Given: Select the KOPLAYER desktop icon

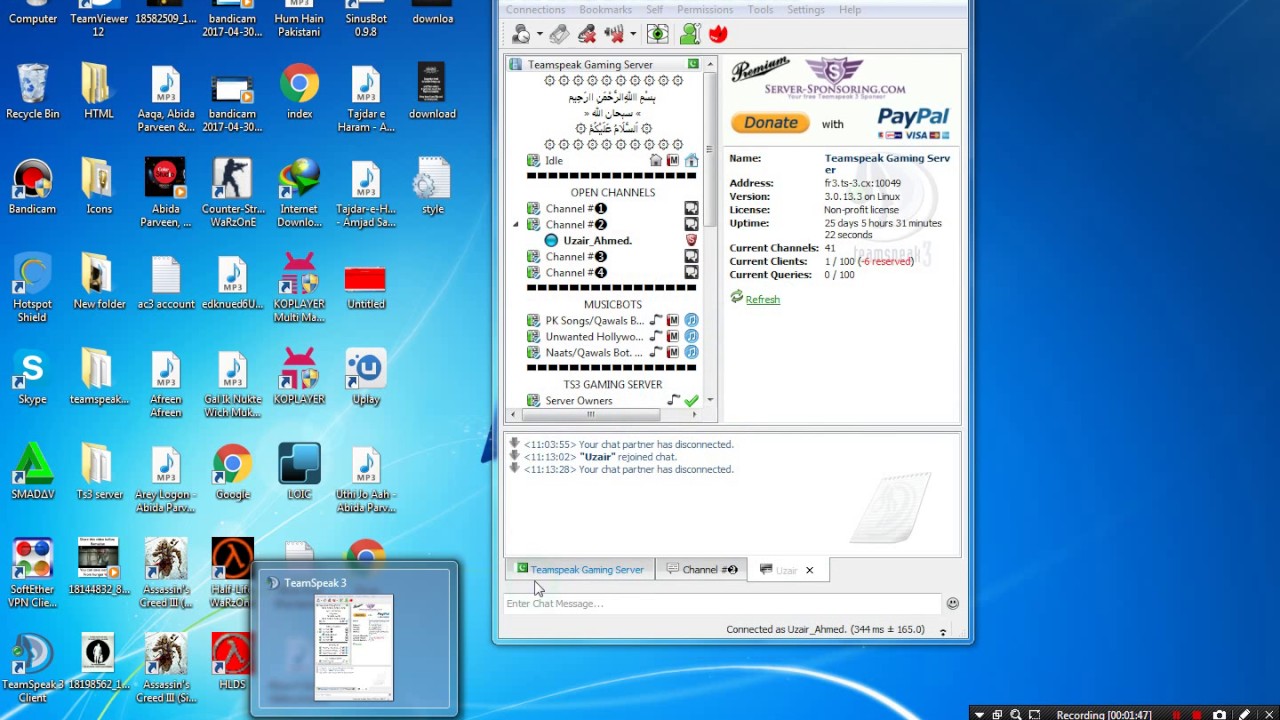Looking at the screenshot, I should point(299,377).
